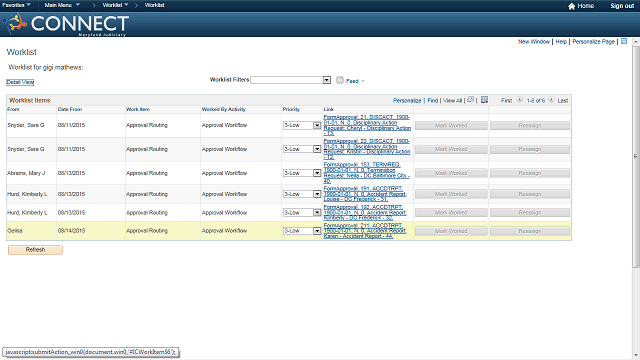Click View All link
This screenshot has height=360, width=640.
(x=453, y=100)
